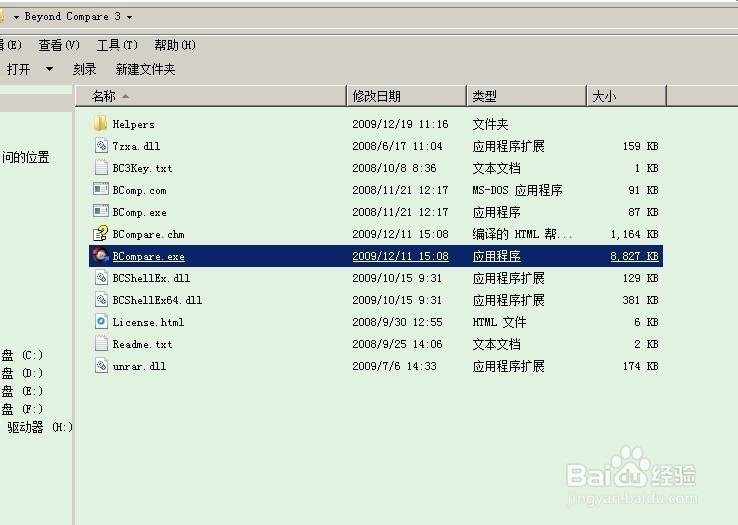Sort by the 类型 column header
This screenshot has width=738, height=525.
(x=527, y=96)
